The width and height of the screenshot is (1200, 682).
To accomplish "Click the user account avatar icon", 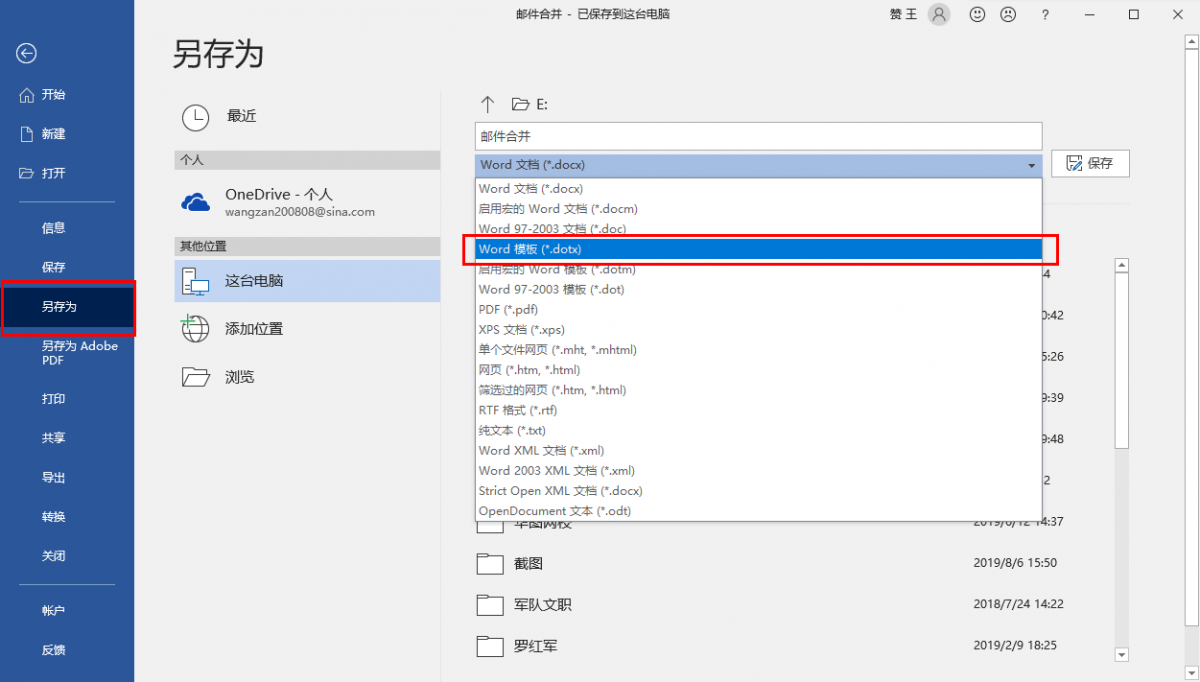I will [x=939, y=14].
